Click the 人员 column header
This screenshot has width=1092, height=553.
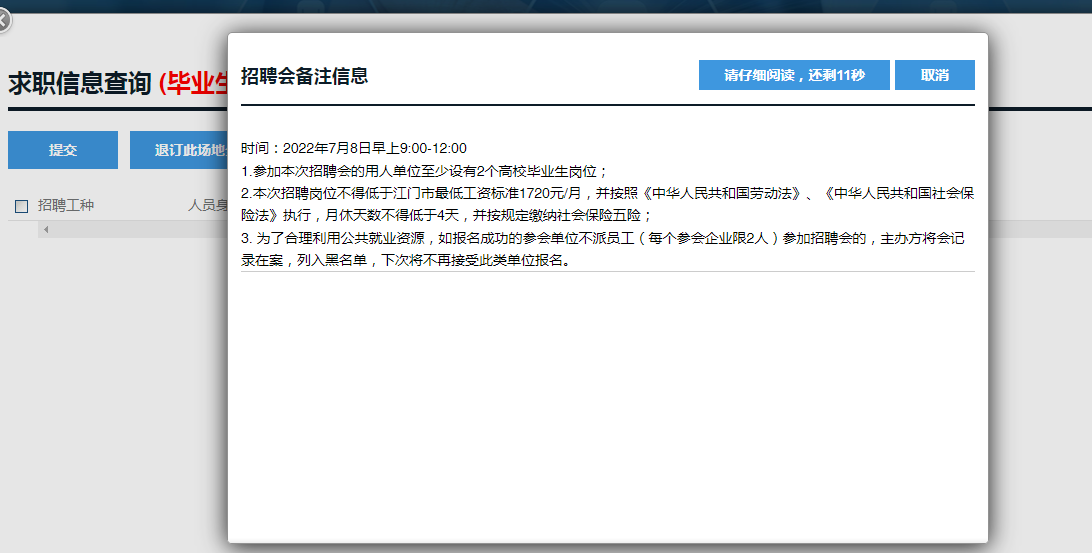point(207,205)
